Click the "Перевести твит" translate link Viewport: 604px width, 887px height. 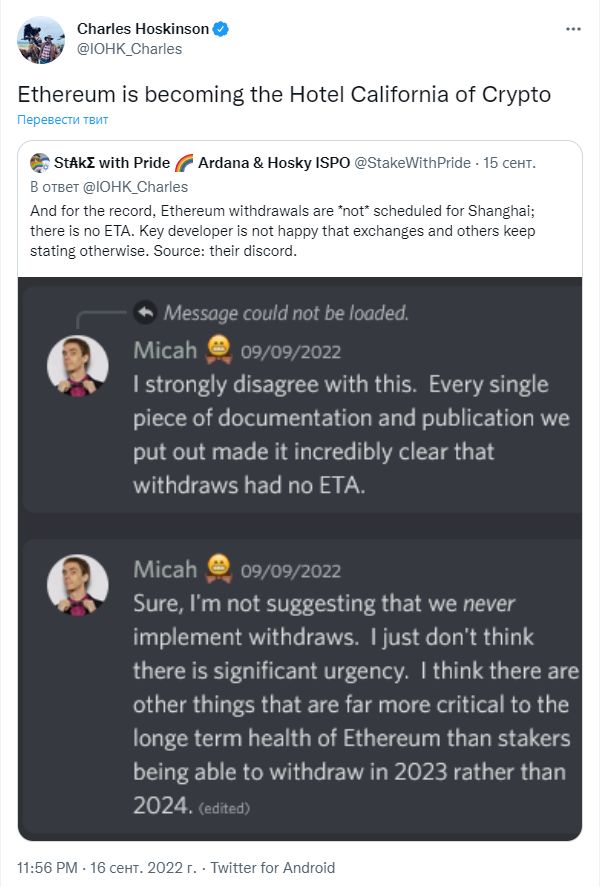(x=62, y=120)
